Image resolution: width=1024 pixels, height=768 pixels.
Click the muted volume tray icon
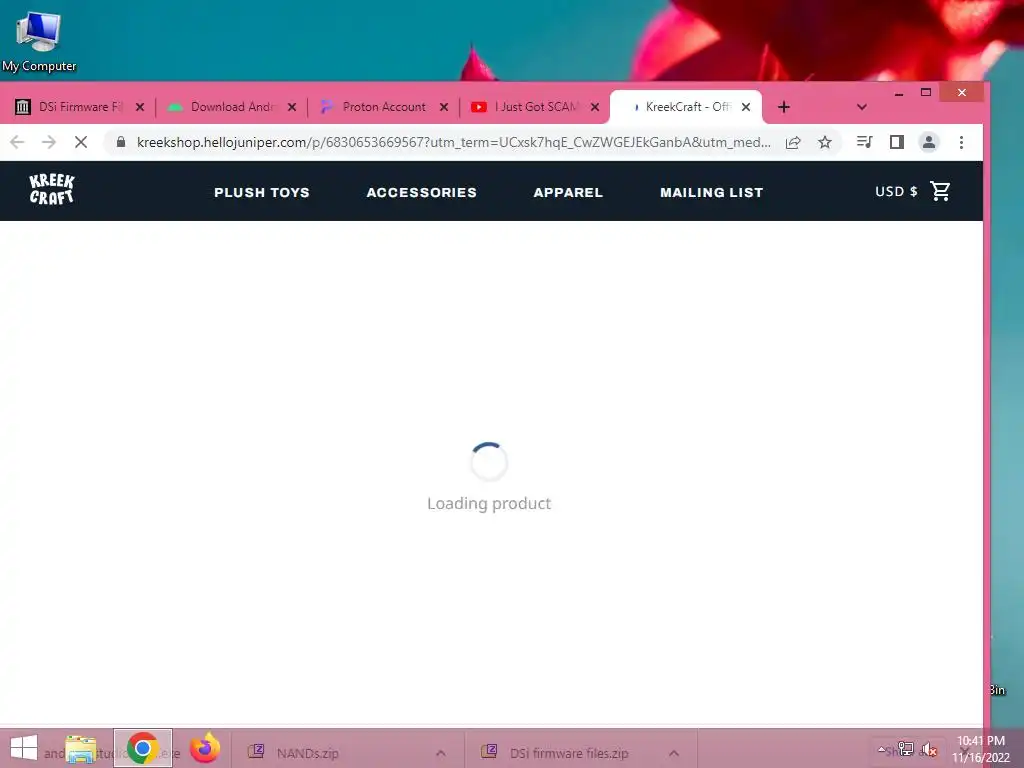[x=929, y=749]
